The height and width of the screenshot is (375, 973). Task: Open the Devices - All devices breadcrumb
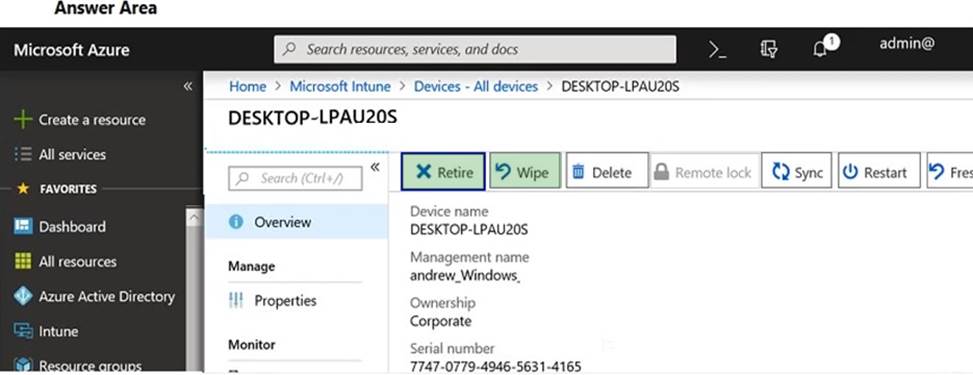pos(476,86)
